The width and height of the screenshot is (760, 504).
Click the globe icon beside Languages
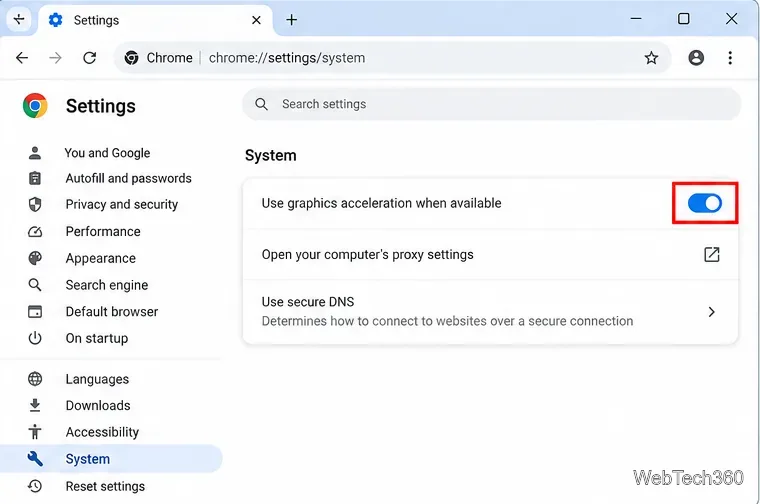coord(35,379)
